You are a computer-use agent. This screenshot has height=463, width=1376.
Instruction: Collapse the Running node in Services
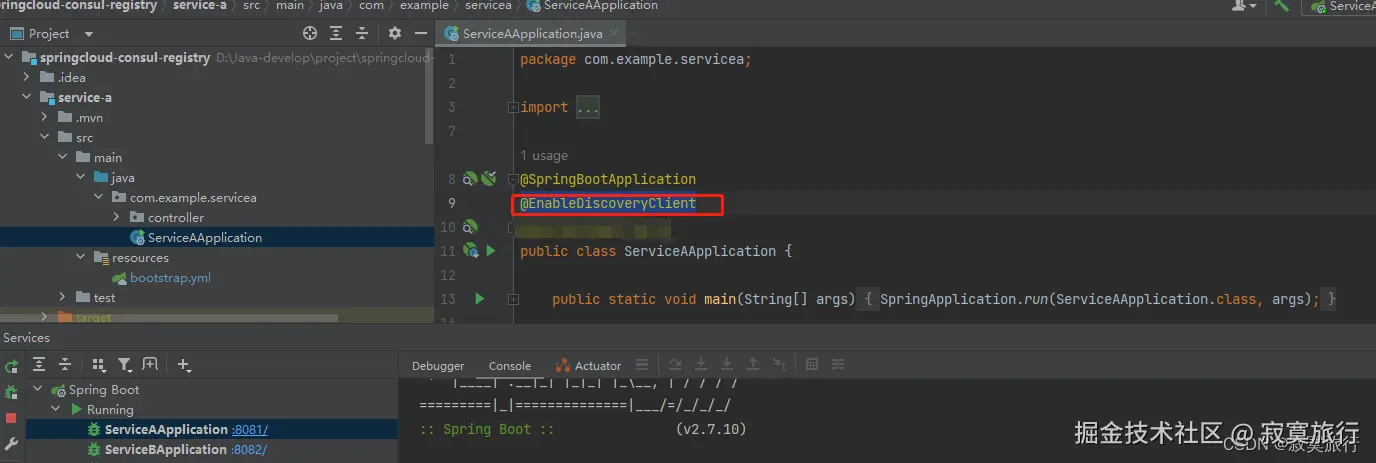[x=56, y=410]
